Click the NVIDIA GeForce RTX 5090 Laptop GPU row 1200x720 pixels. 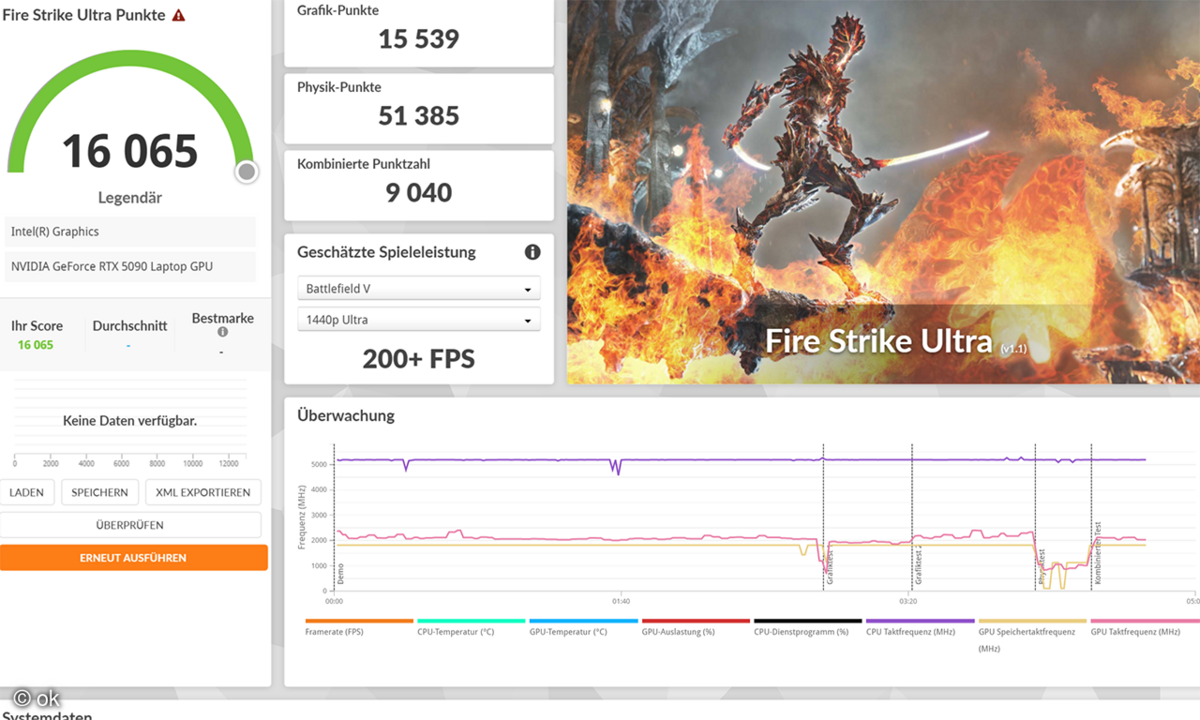click(130, 266)
